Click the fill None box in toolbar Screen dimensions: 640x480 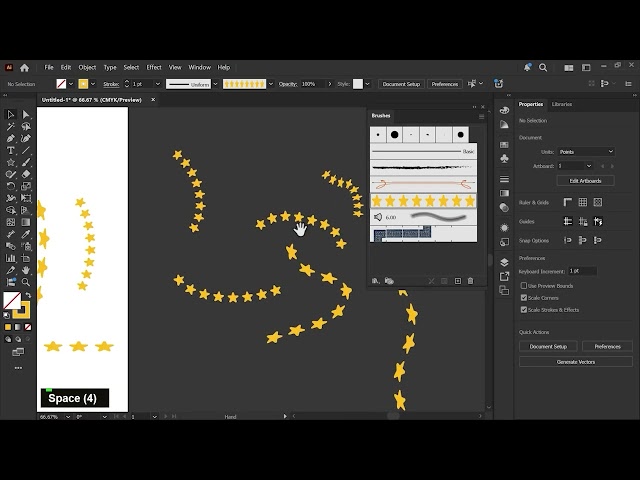(12, 300)
